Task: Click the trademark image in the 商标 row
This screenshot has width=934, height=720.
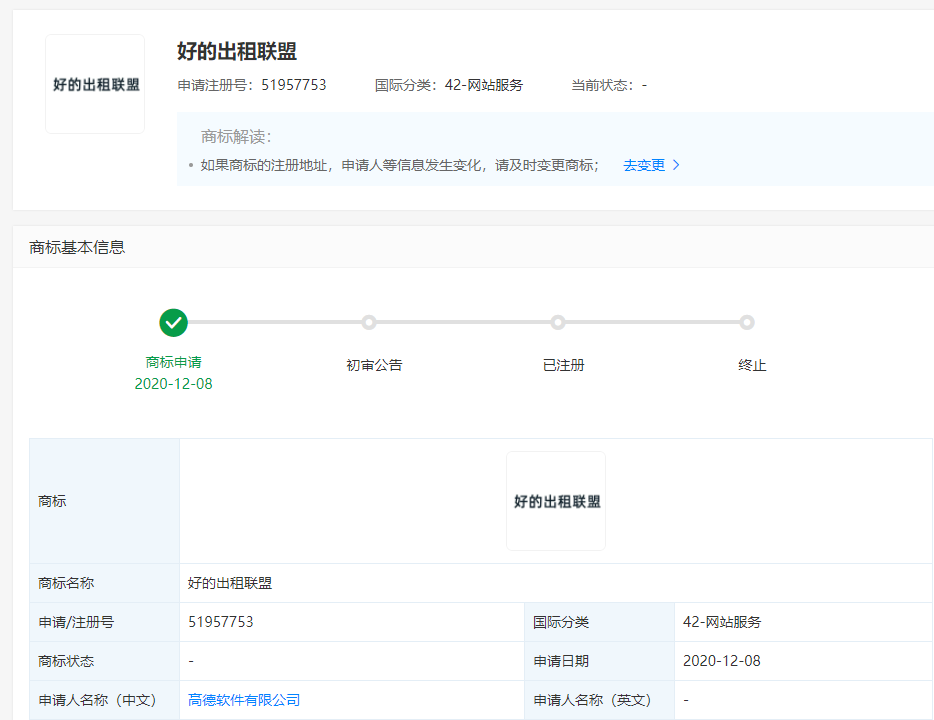Action: point(556,501)
